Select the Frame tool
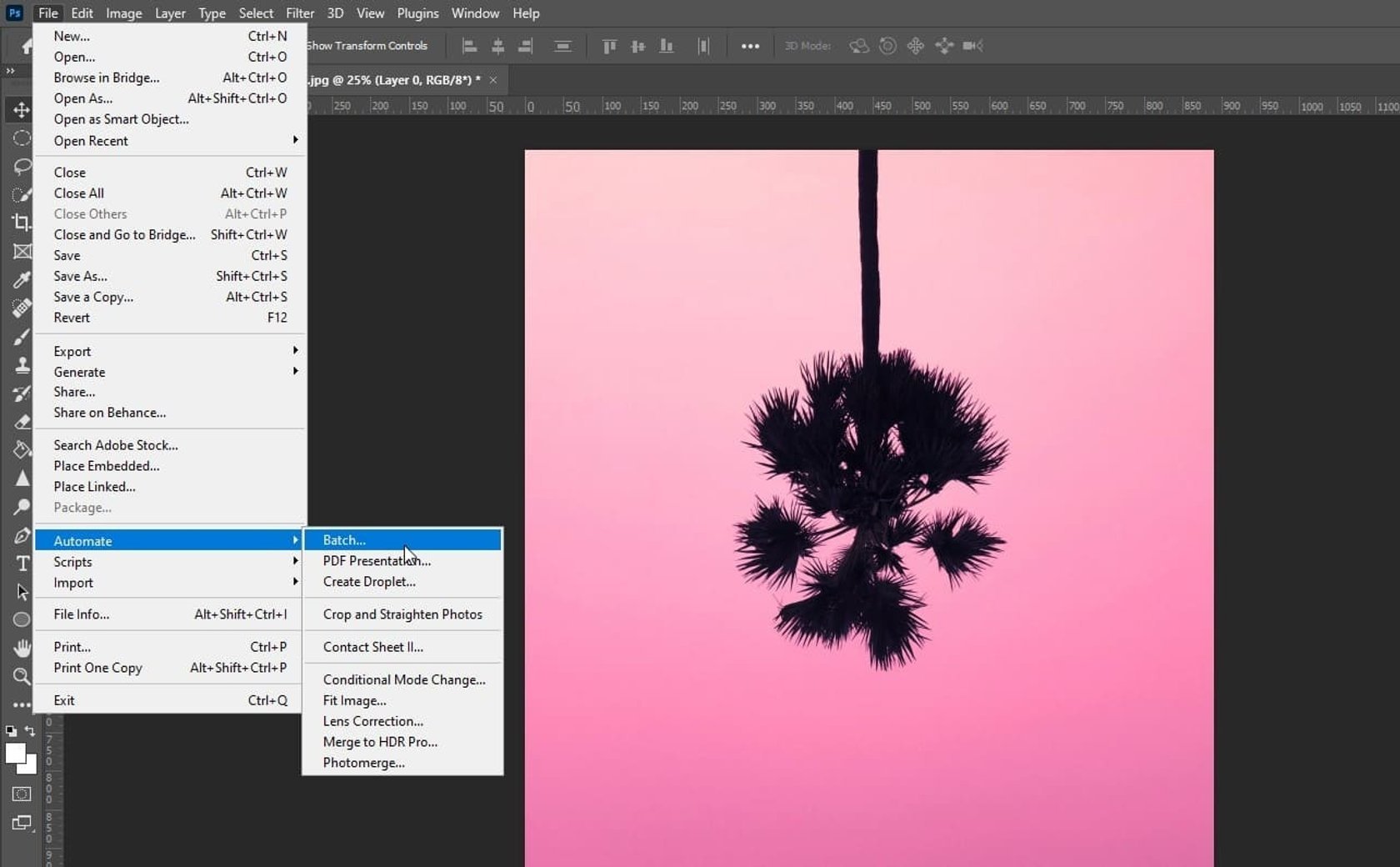This screenshot has width=1400, height=867. click(x=21, y=251)
